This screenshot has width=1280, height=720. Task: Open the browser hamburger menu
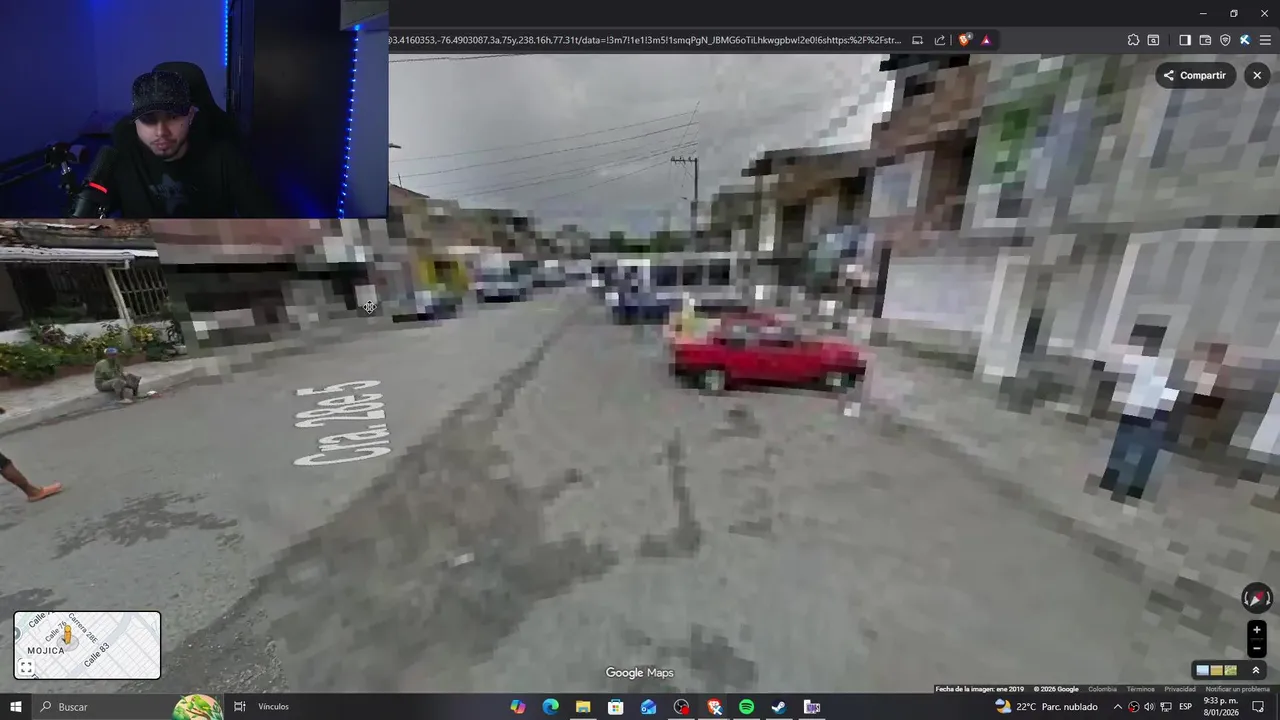(1265, 40)
